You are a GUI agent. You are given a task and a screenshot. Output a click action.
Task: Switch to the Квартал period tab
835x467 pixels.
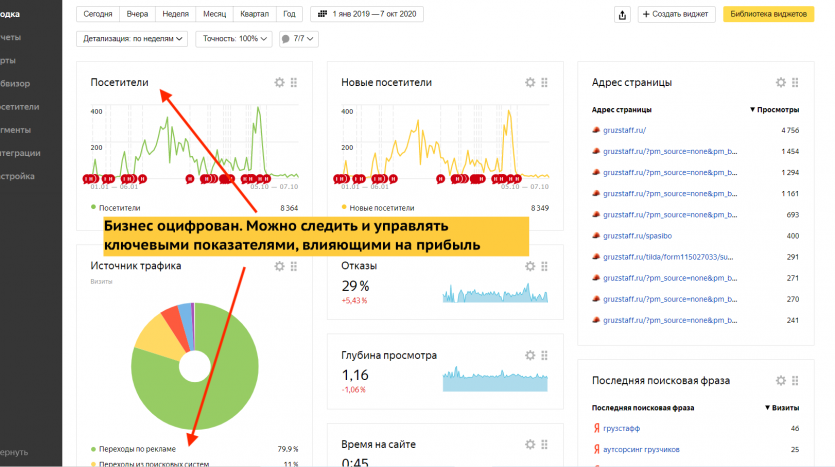pyautogui.click(x=254, y=15)
